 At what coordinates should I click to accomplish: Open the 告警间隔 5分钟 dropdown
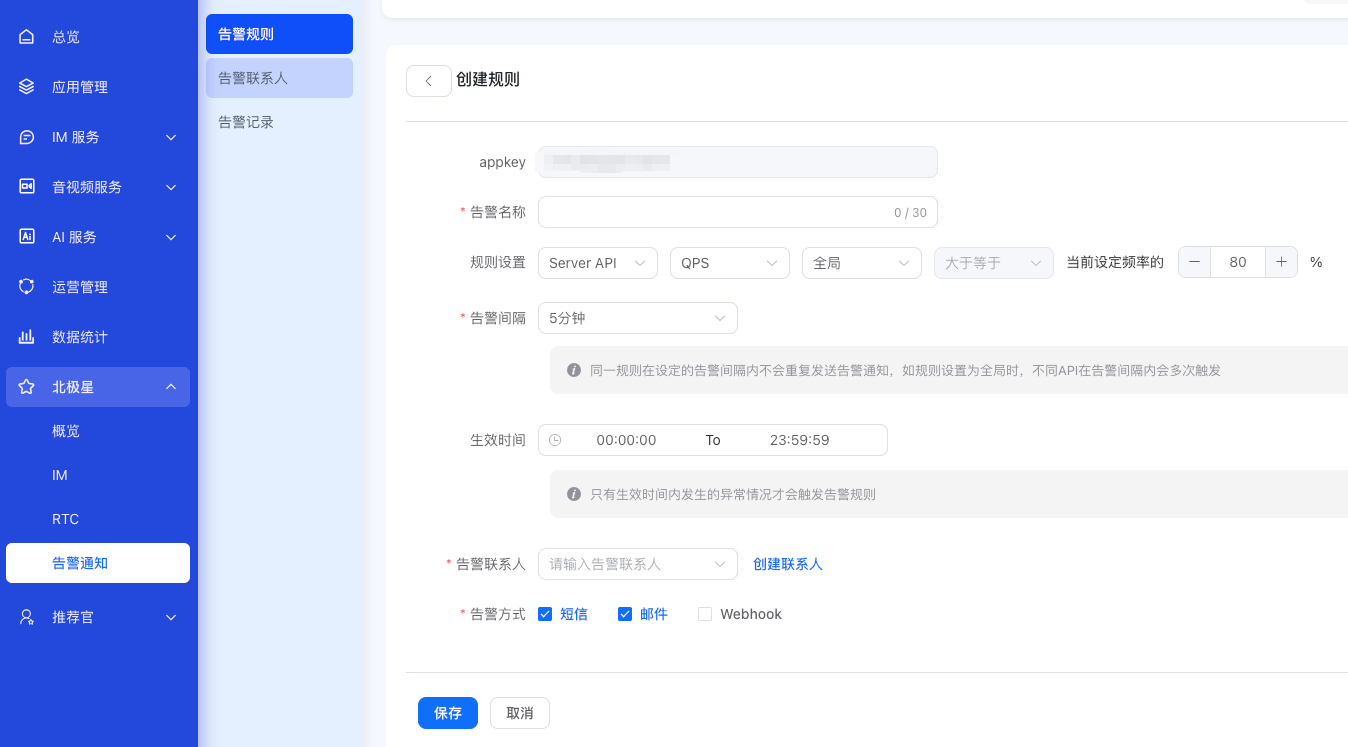(637, 318)
